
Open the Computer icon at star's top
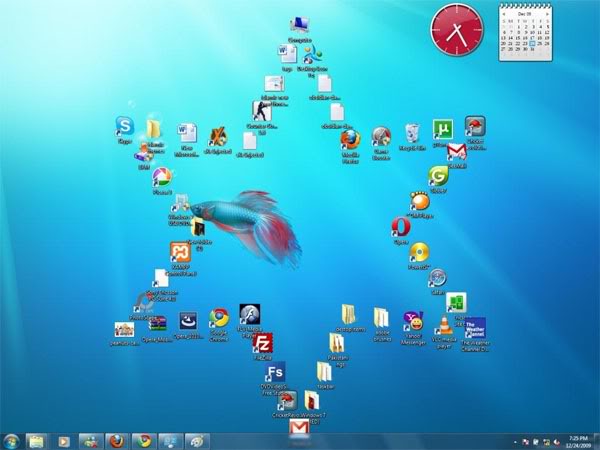click(x=300, y=25)
